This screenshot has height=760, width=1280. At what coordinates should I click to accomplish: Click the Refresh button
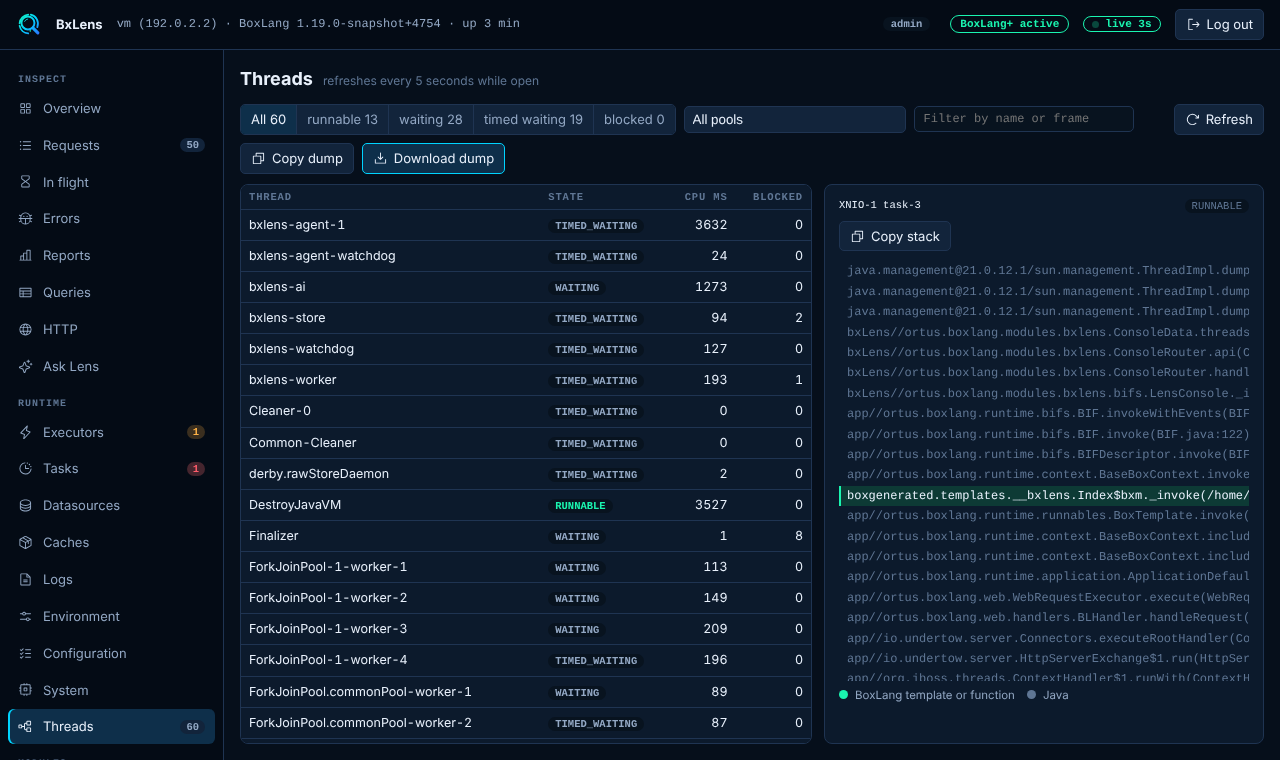click(x=1219, y=119)
